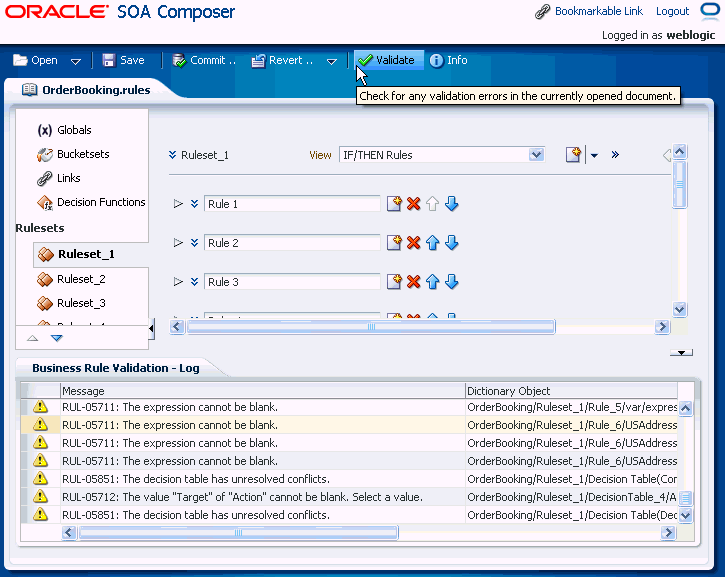
Task: Expand Rule 3 disclosure triangle
Action: pos(178,282)
